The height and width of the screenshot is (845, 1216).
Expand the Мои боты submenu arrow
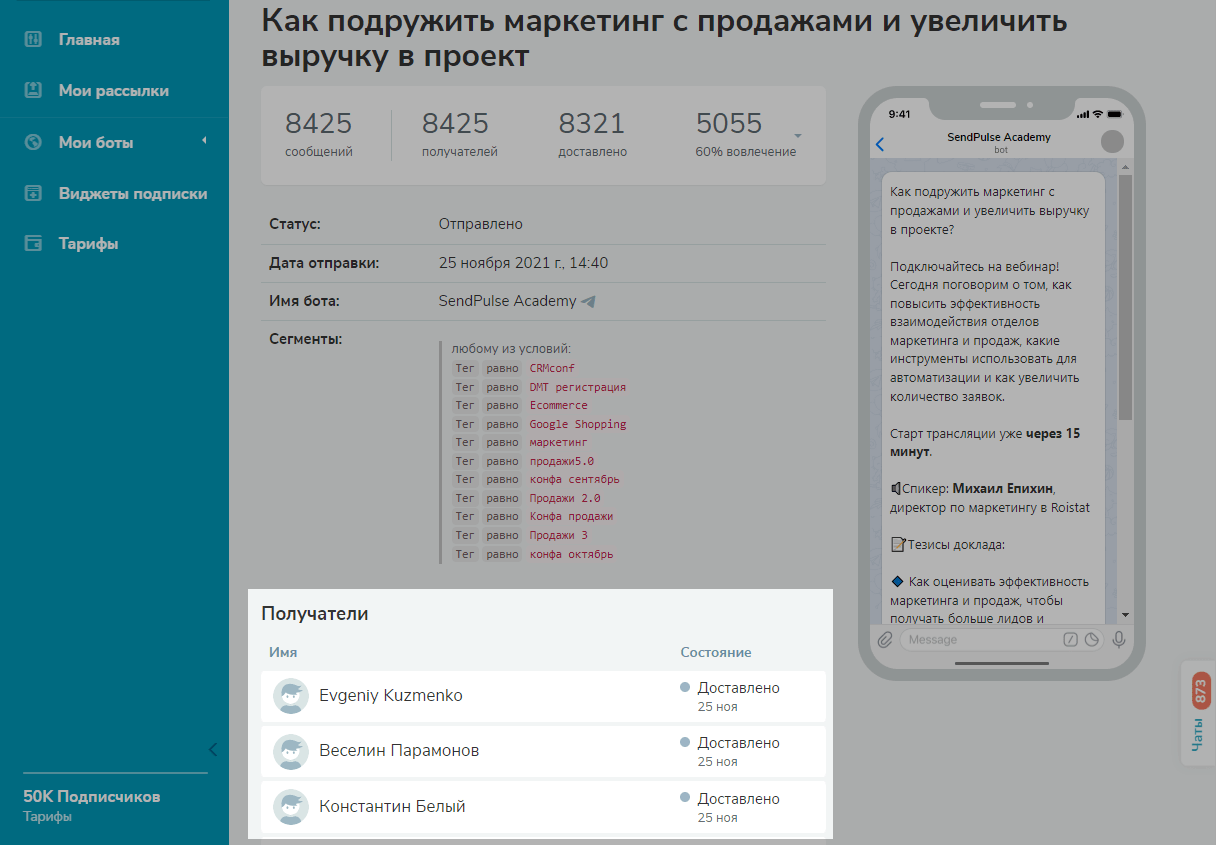[204, 141]
